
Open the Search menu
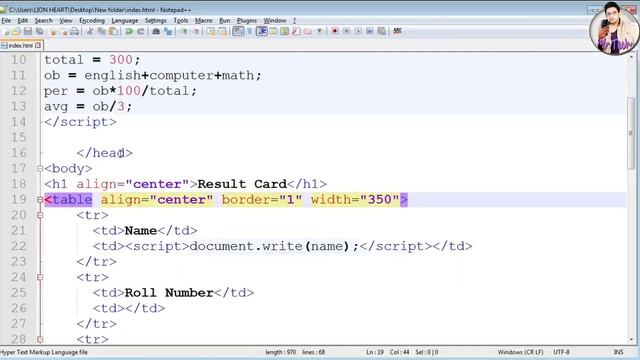pyautogui.click(x=44, y=20)
